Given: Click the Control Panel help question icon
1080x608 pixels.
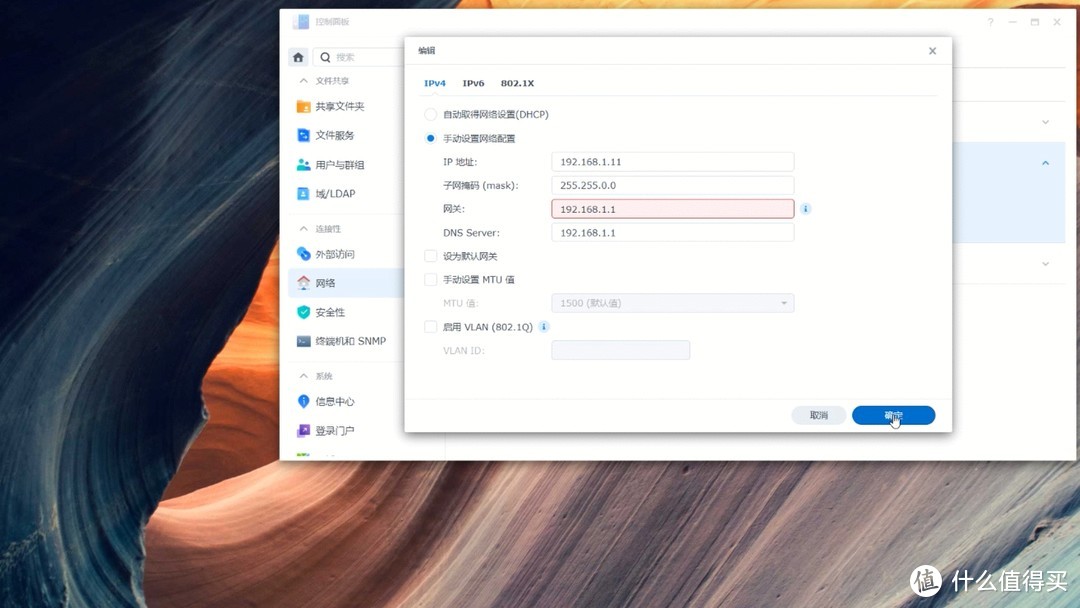Looking at the screenshot, I should pos(990,22).
